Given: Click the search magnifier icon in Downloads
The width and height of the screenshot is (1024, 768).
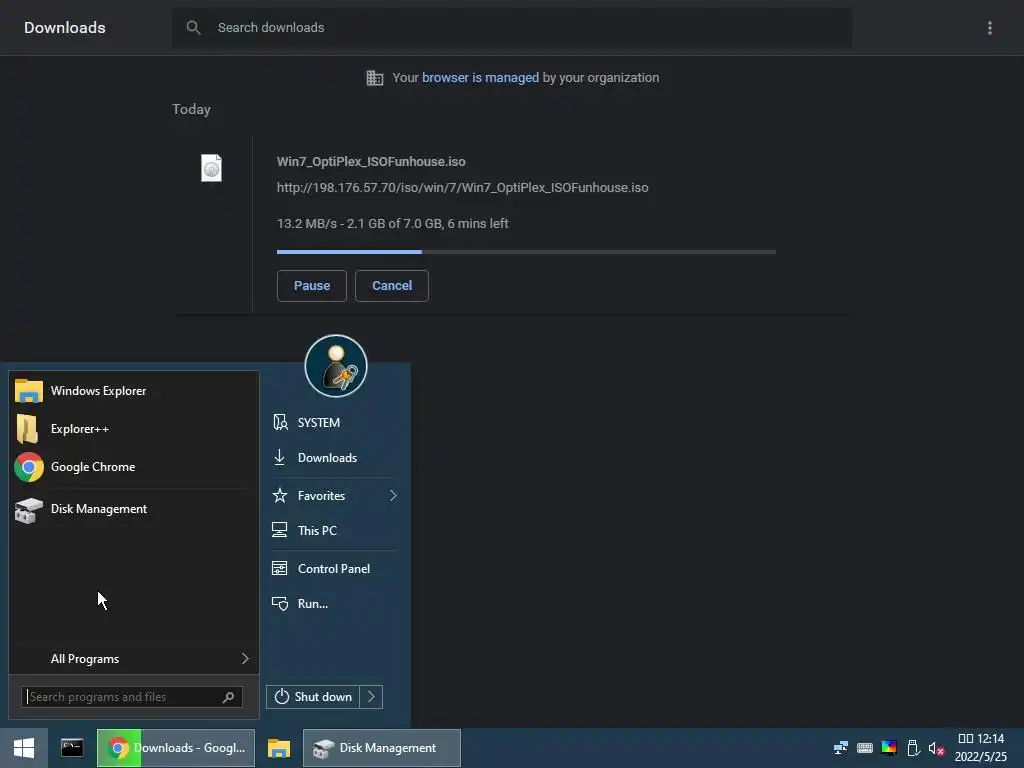Looking at the screenshot, I should (x=193, y=27).
